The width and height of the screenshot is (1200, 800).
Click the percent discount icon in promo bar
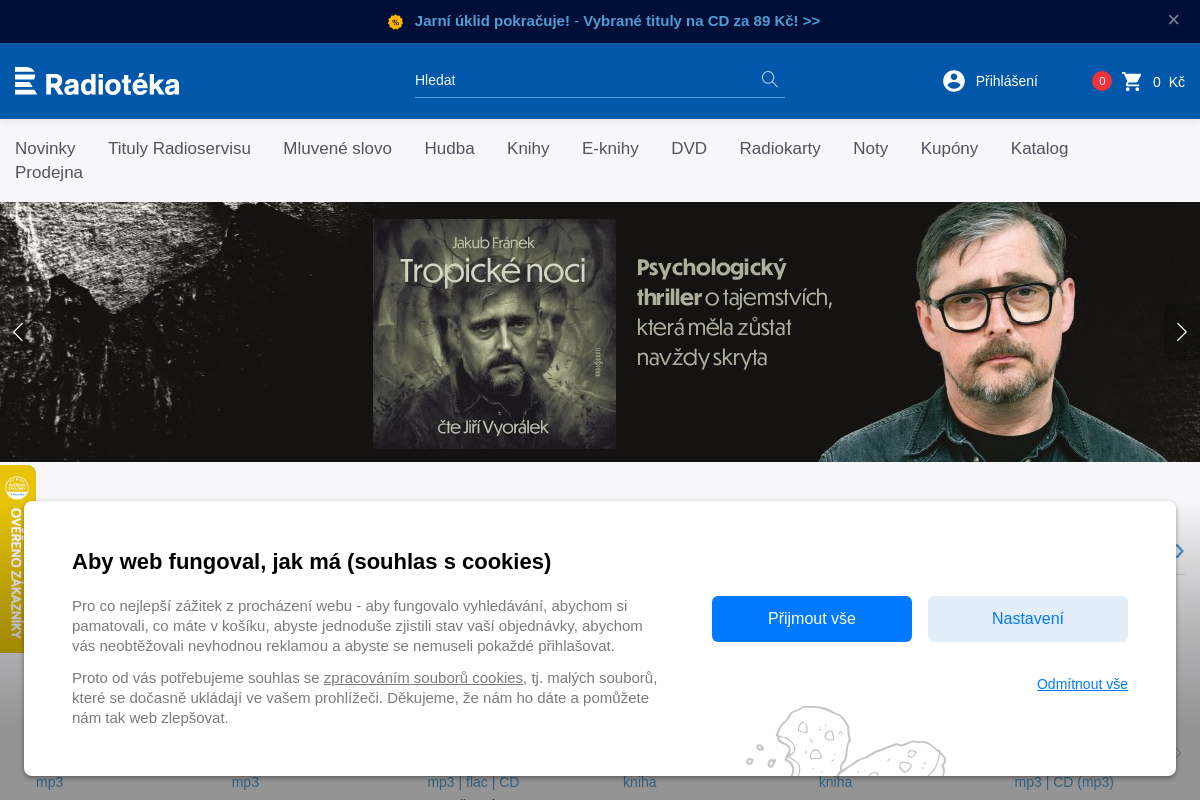[x=395, y=21]
